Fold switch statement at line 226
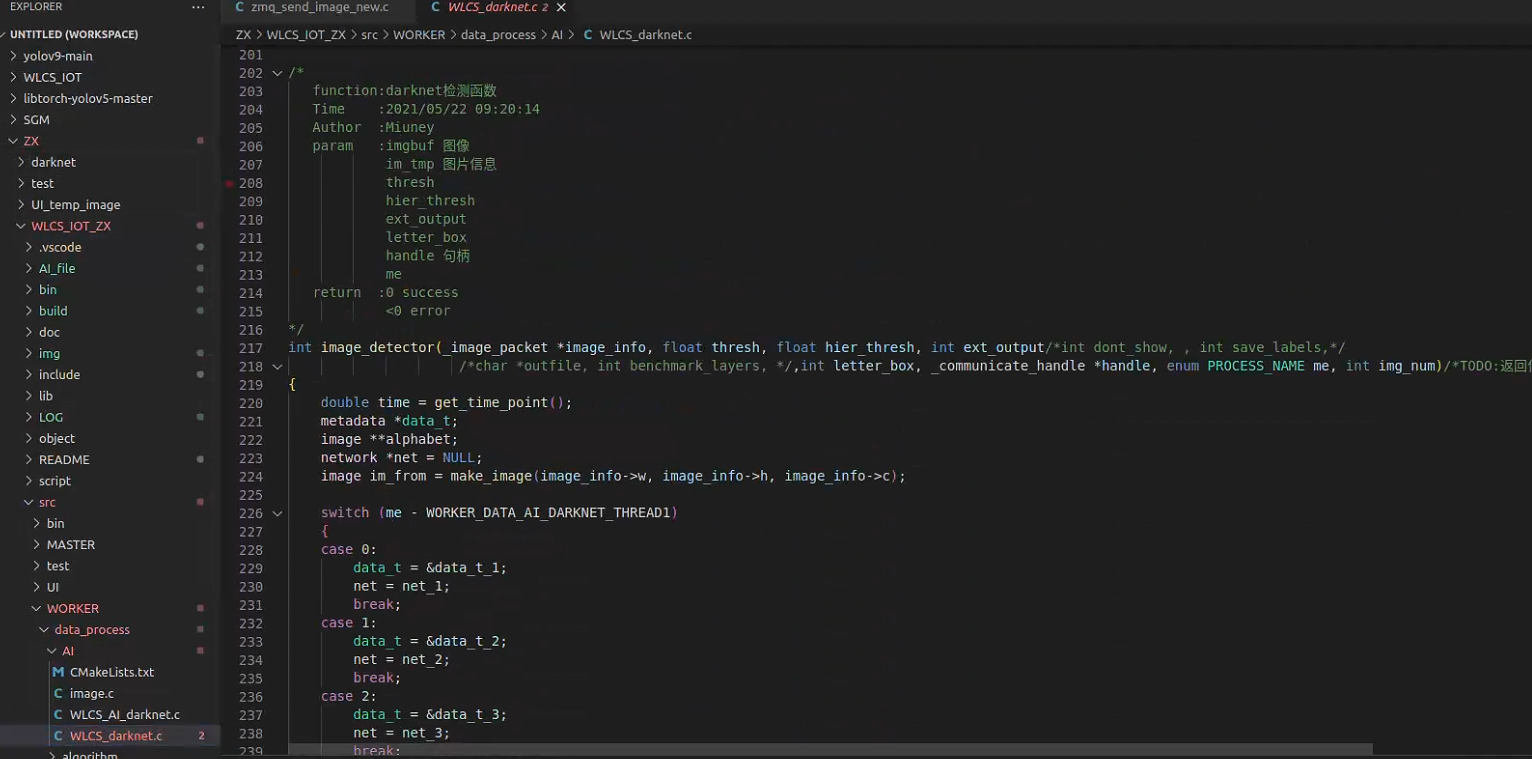This screenshot has height=759, width=1532. (x=277, y=513)
